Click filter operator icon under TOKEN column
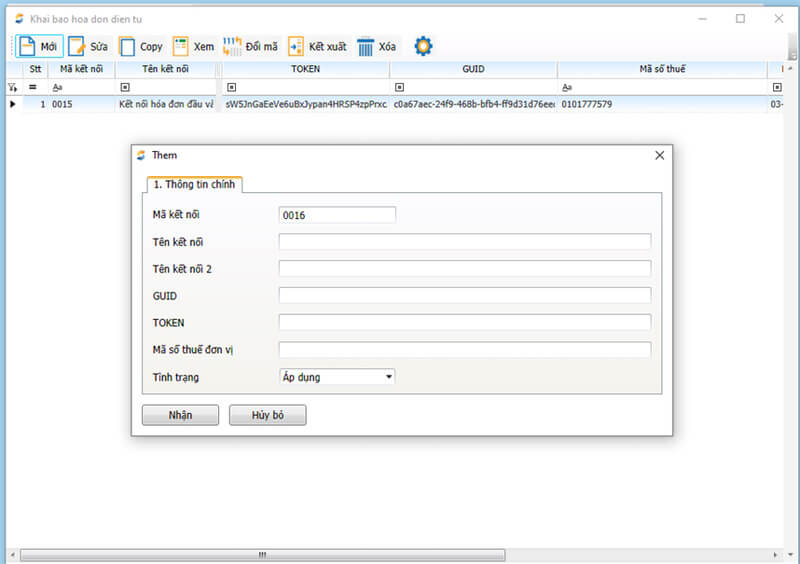The width and height of the screenshot is (800, 564). [x=232, y=88]
